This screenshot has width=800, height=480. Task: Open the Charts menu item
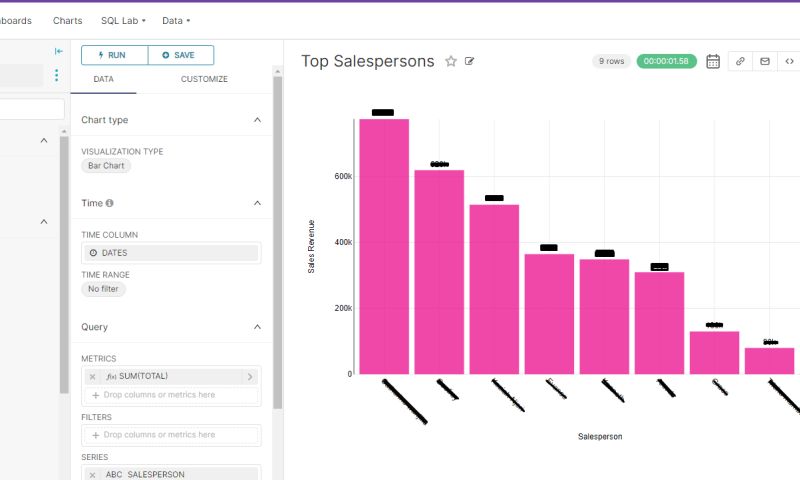(68, 20)
